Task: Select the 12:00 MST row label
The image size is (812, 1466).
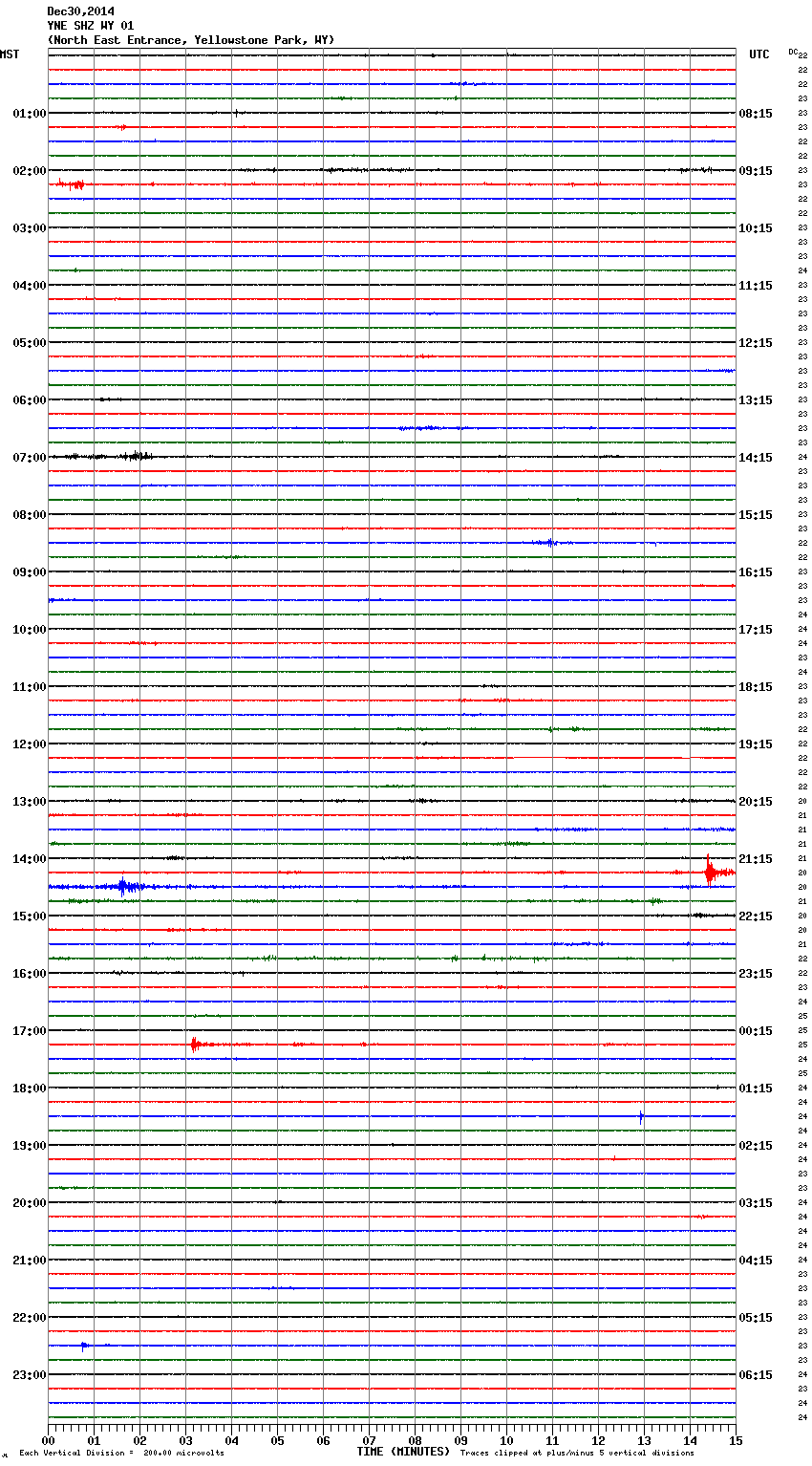Action: click(30, 744)
